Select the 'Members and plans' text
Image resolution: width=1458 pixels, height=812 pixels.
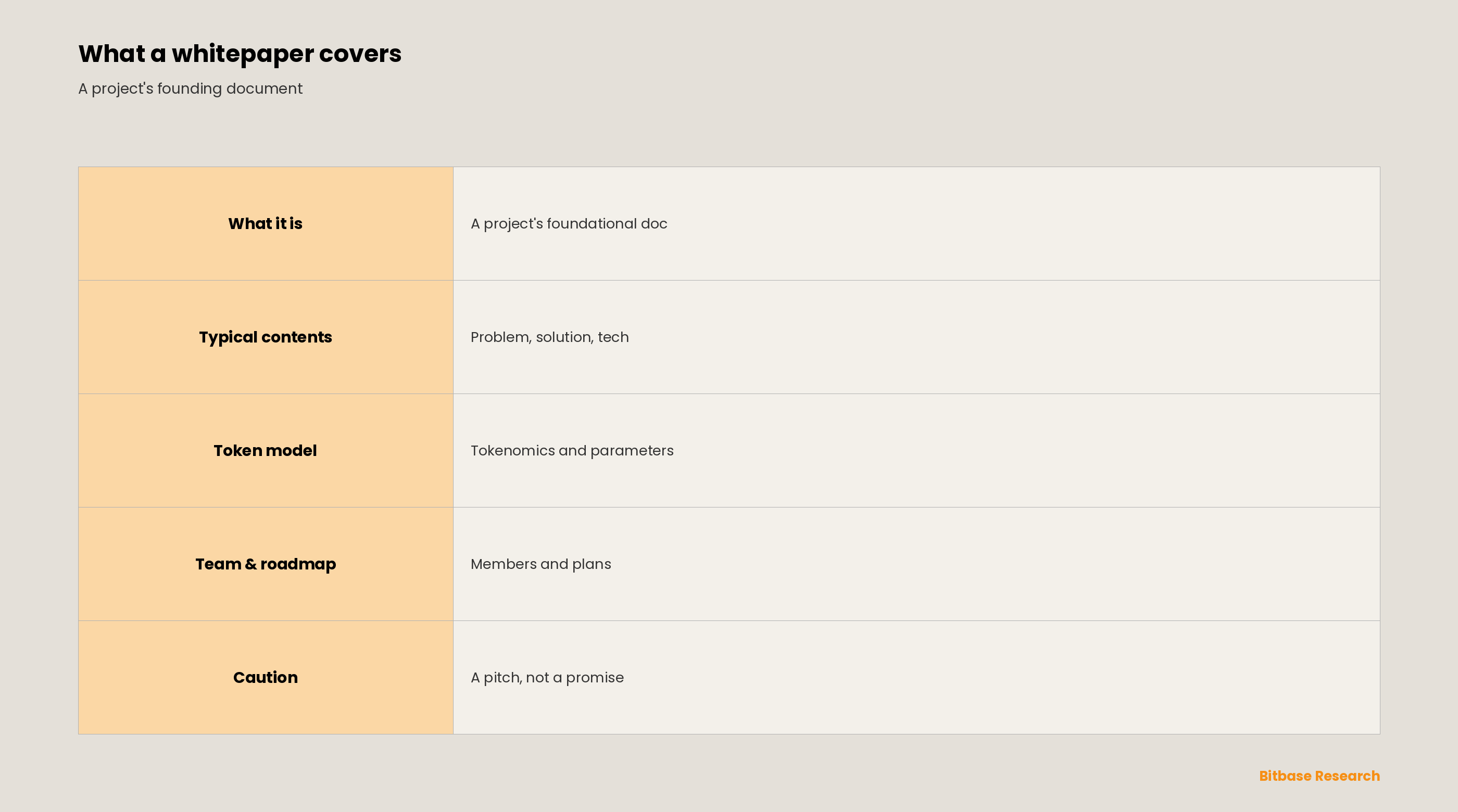(x=541, y=564)
